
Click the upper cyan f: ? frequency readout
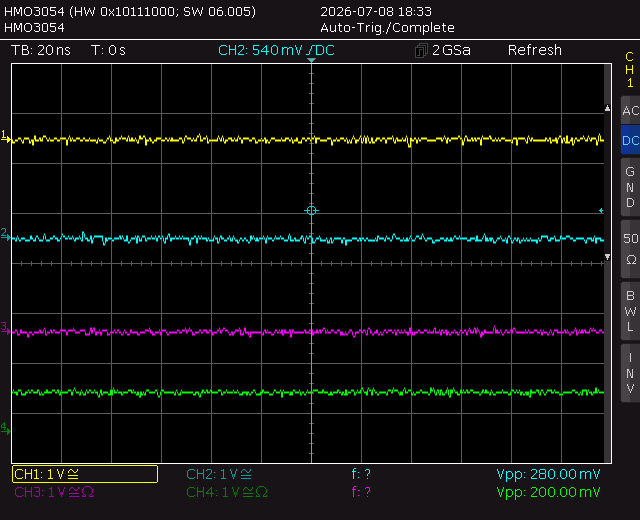coord(361,474)
